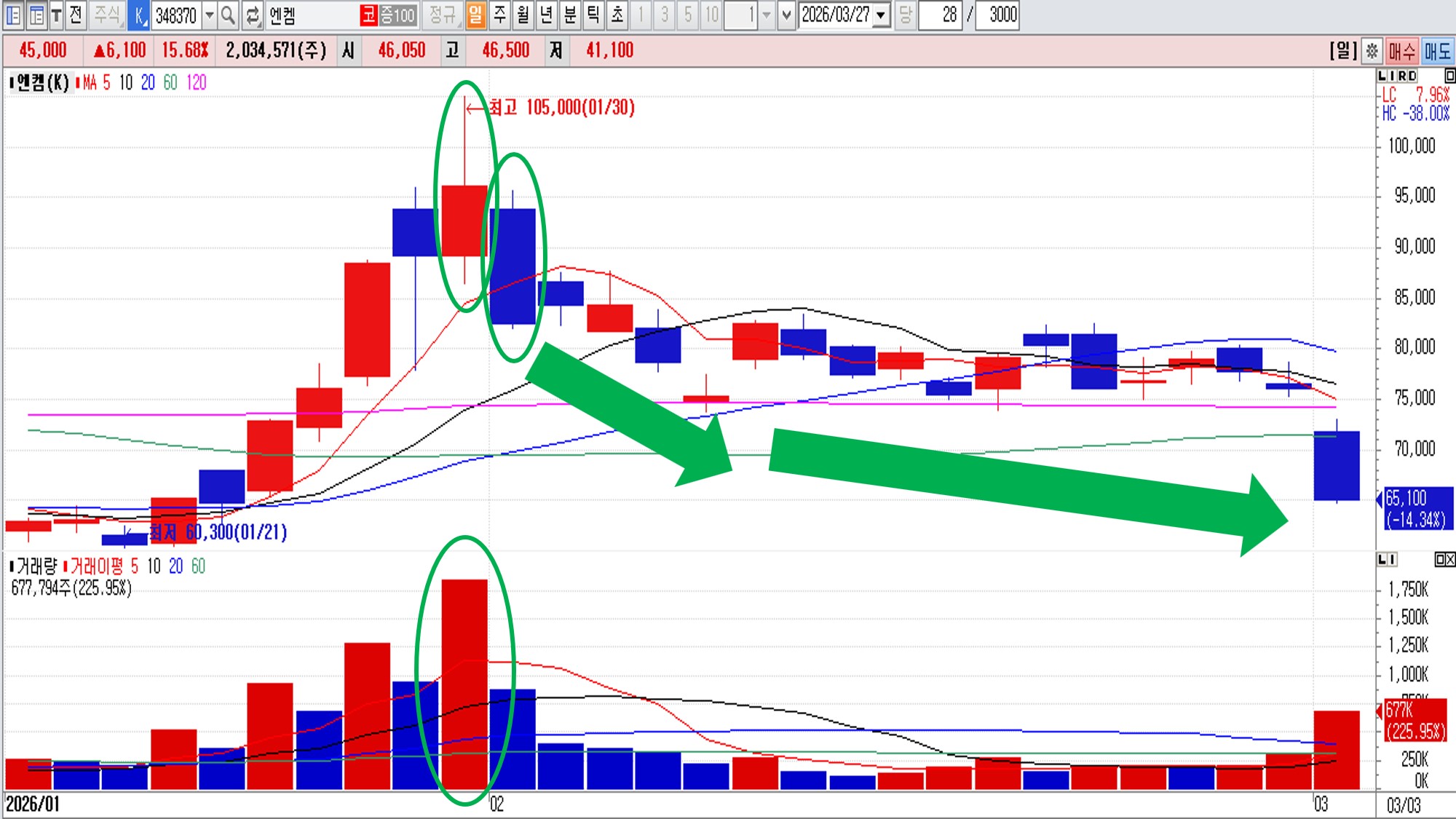Switch to weekly 주 chart period
The height and width of the screenshot is (819, 1456).
coord(499,15)
